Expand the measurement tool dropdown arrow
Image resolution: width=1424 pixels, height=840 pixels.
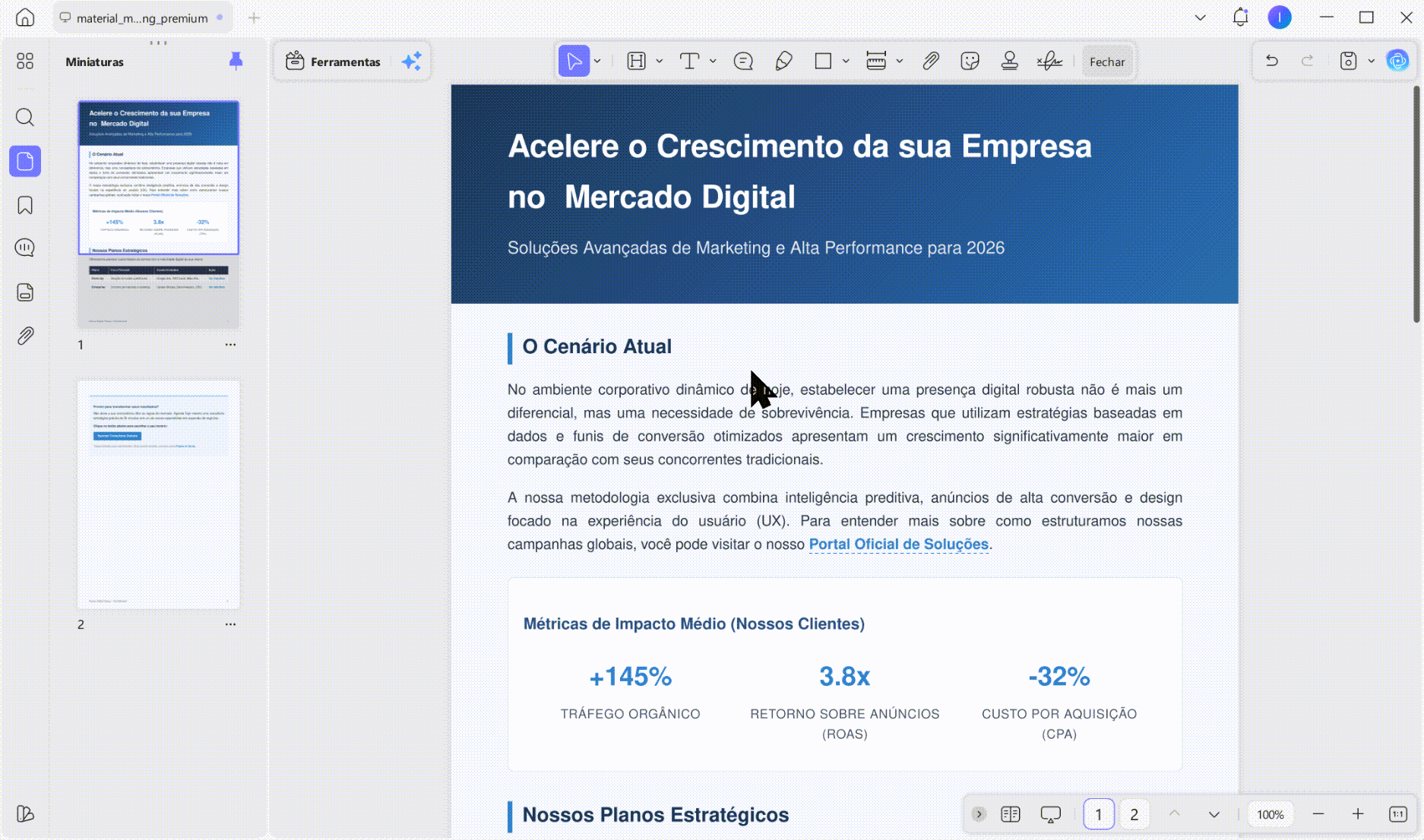tap(900, 62)
